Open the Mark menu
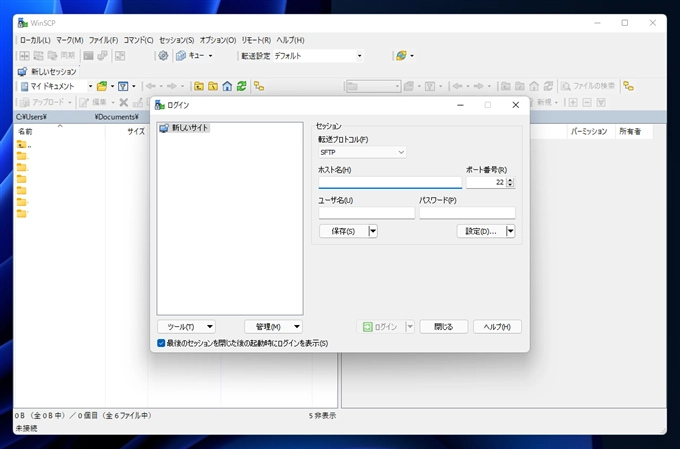Viewport: 680px width, 449px height. click(70, 40)
